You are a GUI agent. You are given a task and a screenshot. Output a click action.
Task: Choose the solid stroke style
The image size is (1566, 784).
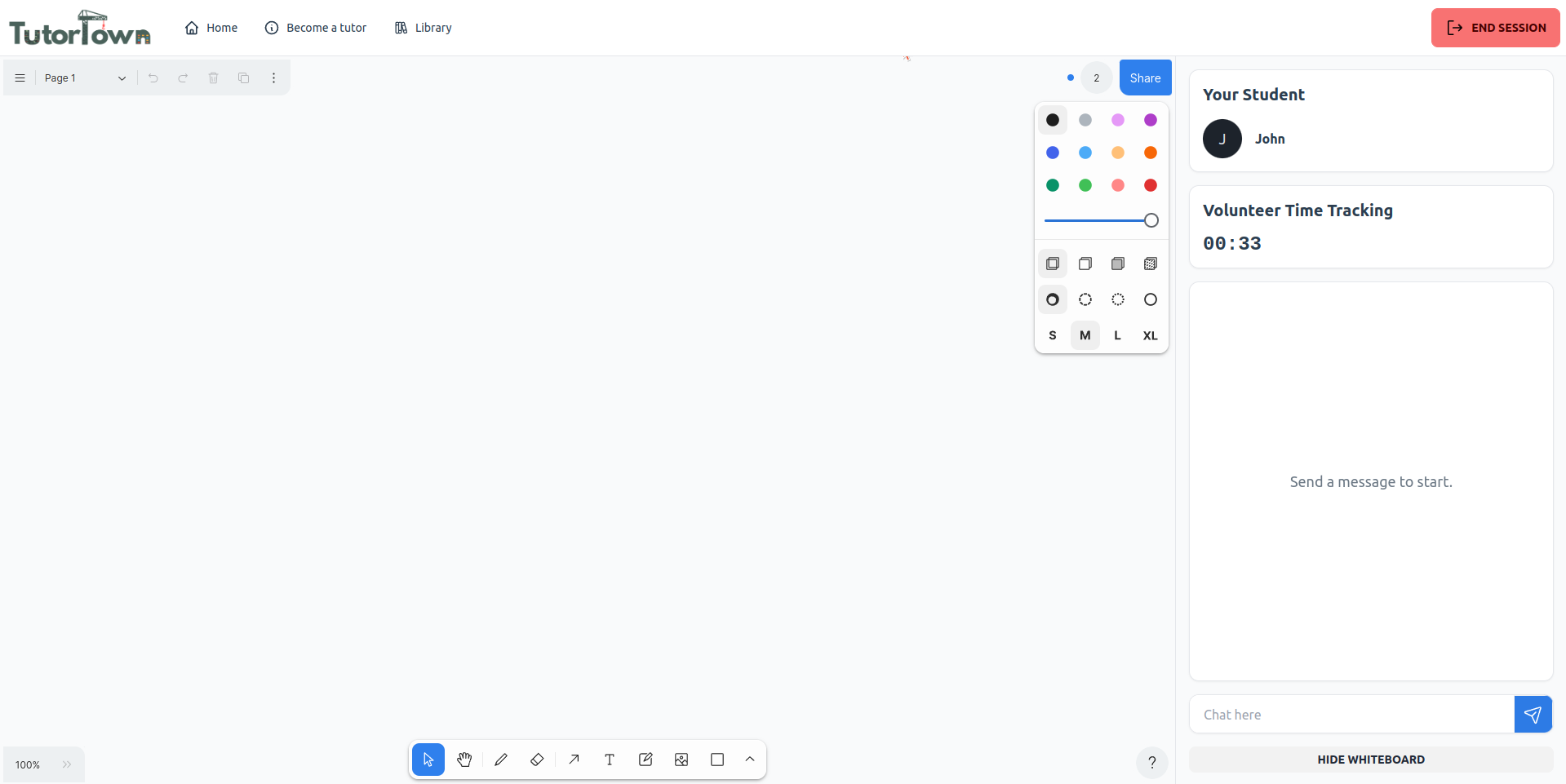[x=1151, y=299]
